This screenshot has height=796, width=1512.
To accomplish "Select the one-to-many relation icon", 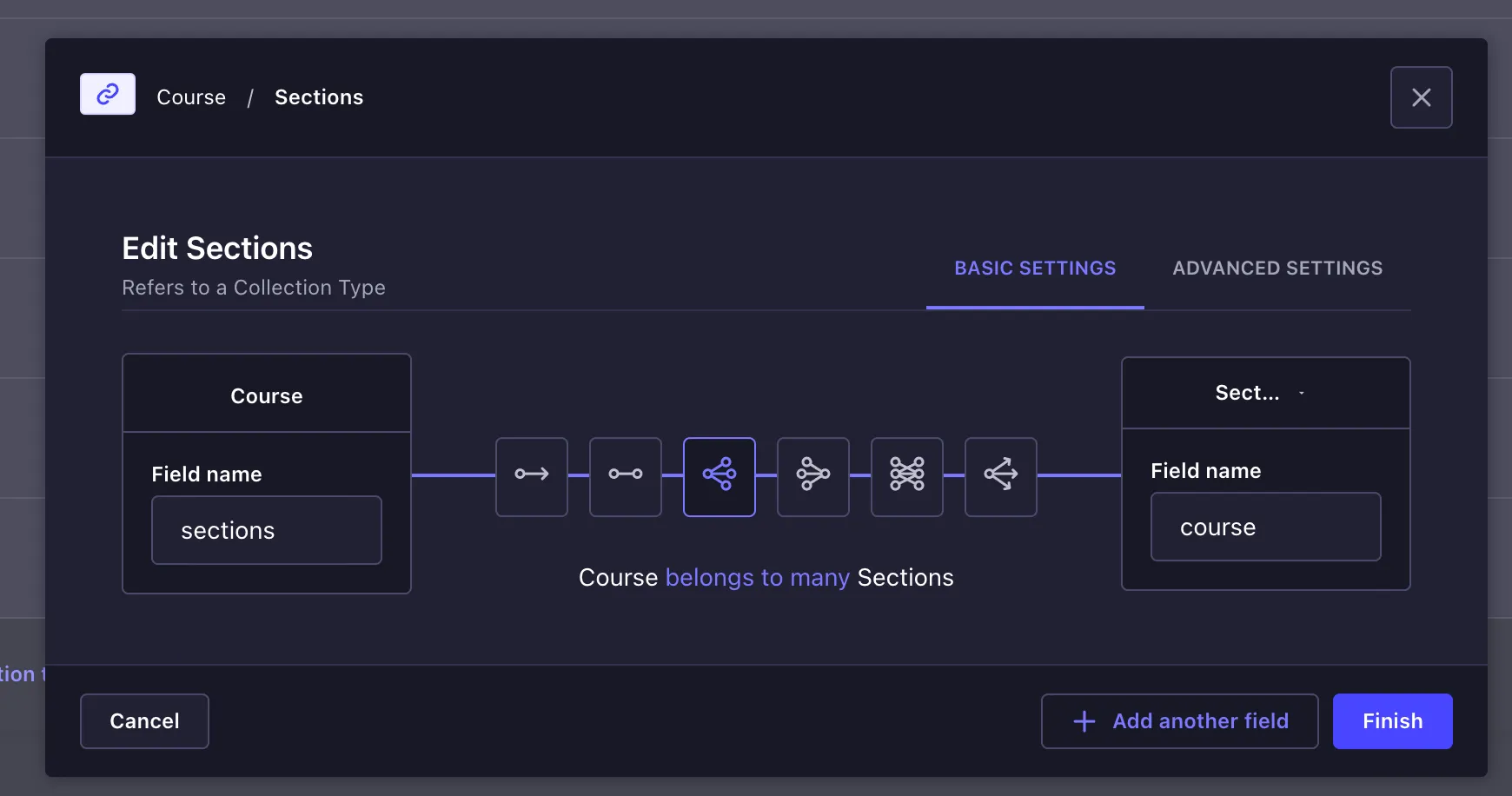I will (x=720, y=476).
